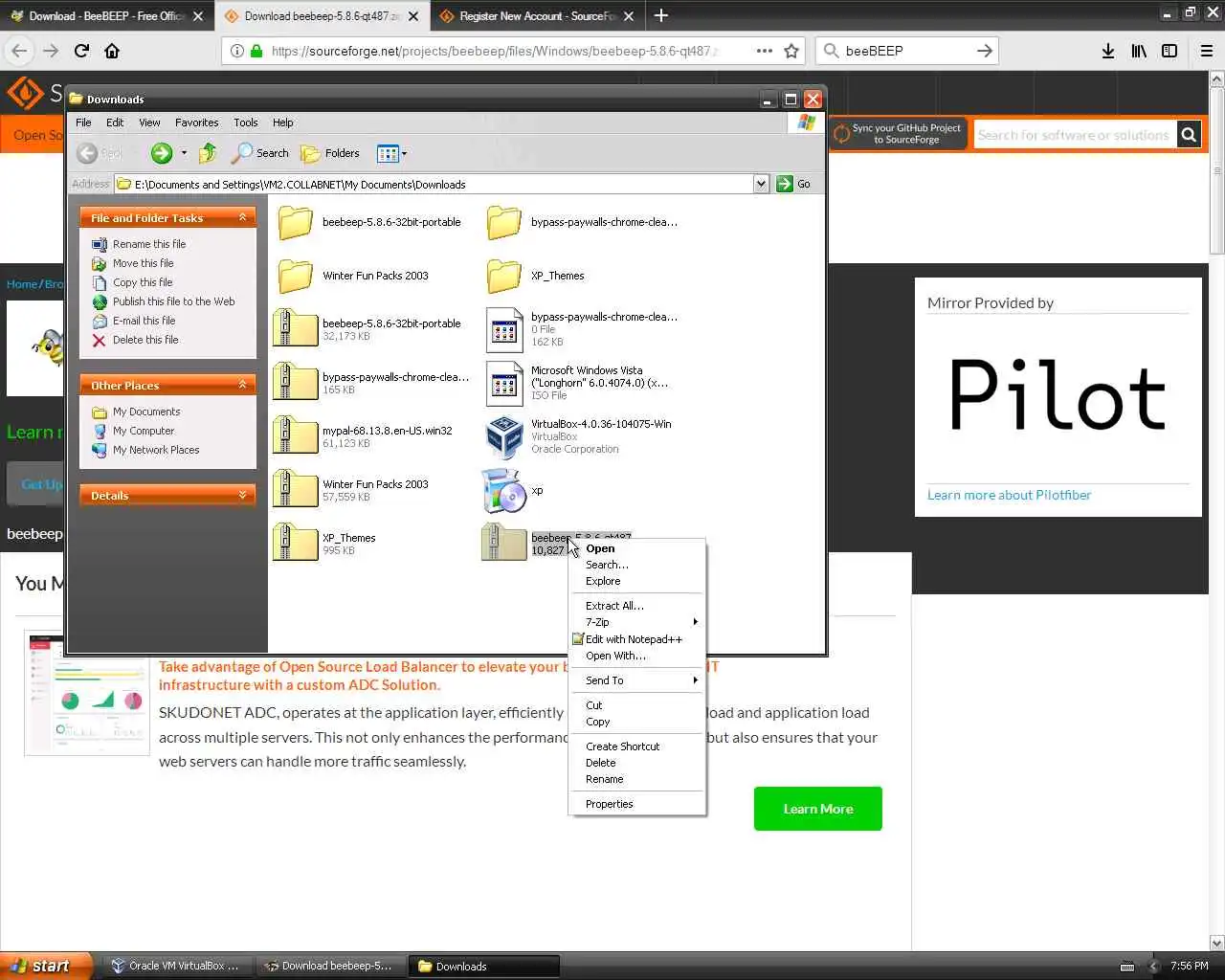Click Windows start button
Viewport: 1225px width, 980px height.
pyautogui.click(x=46, y=966)
